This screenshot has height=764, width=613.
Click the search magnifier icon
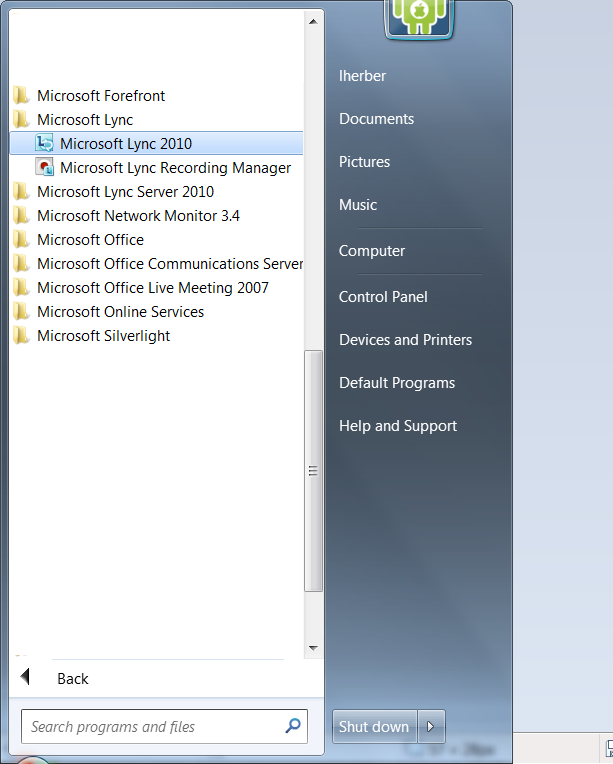(x=293, y=726)
